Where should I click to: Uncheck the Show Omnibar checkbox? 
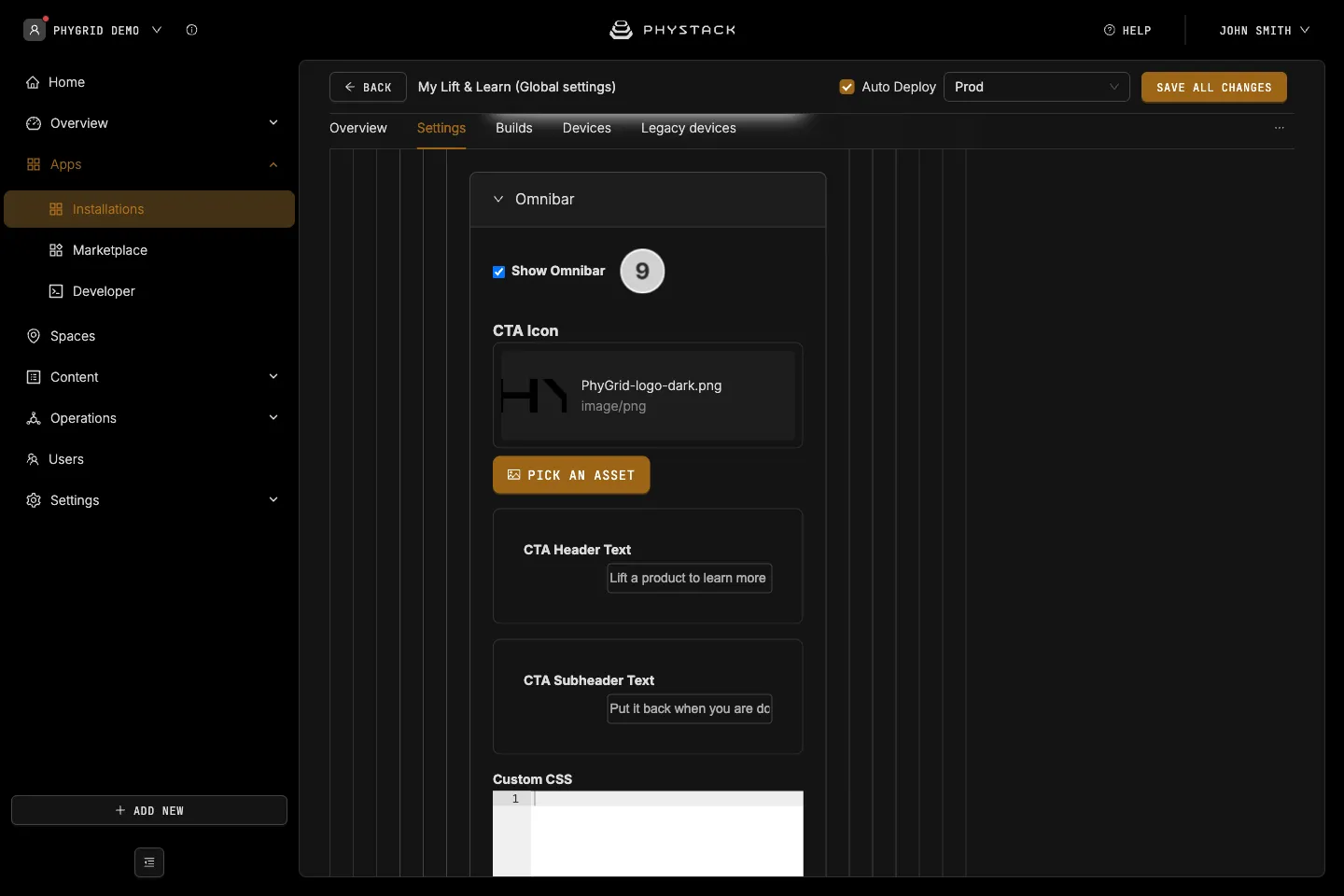tap(499, 272)
